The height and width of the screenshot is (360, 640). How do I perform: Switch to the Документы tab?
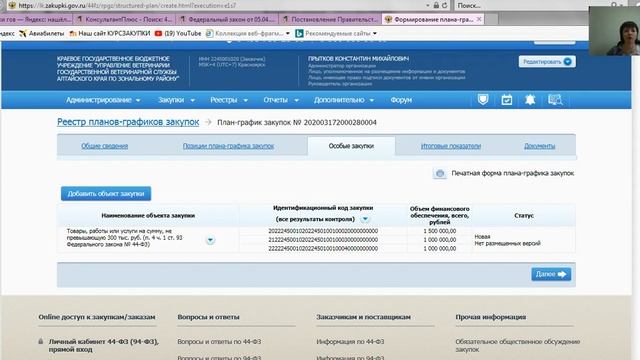(x=539, y=146)
